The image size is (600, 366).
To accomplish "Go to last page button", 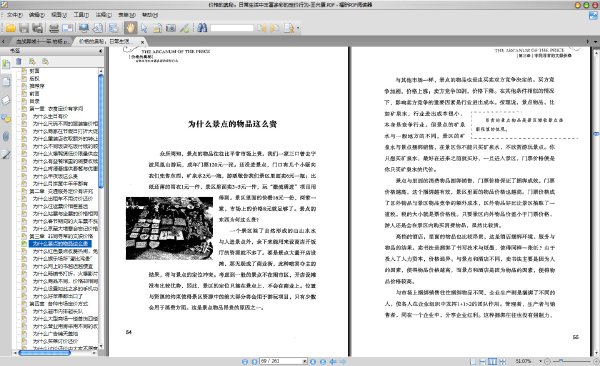I will click(323, 361).
